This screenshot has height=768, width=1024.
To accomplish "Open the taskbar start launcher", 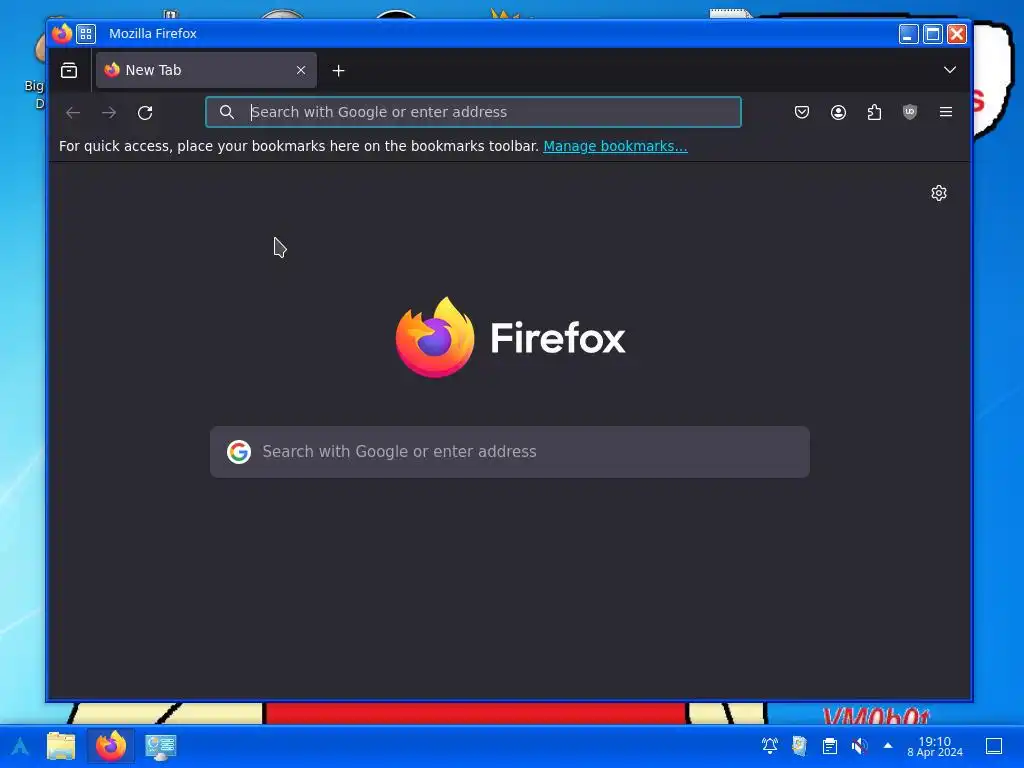I will (x=20, y=746).
